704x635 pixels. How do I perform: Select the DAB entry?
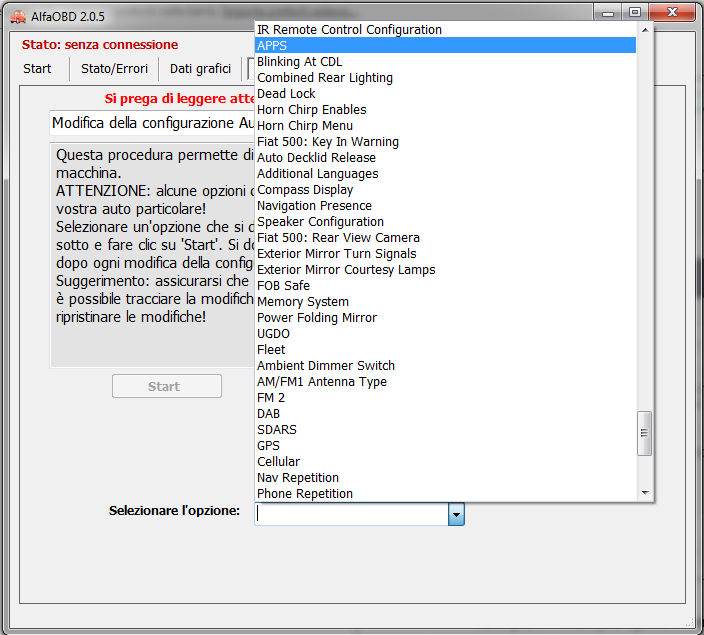(445, 414)
